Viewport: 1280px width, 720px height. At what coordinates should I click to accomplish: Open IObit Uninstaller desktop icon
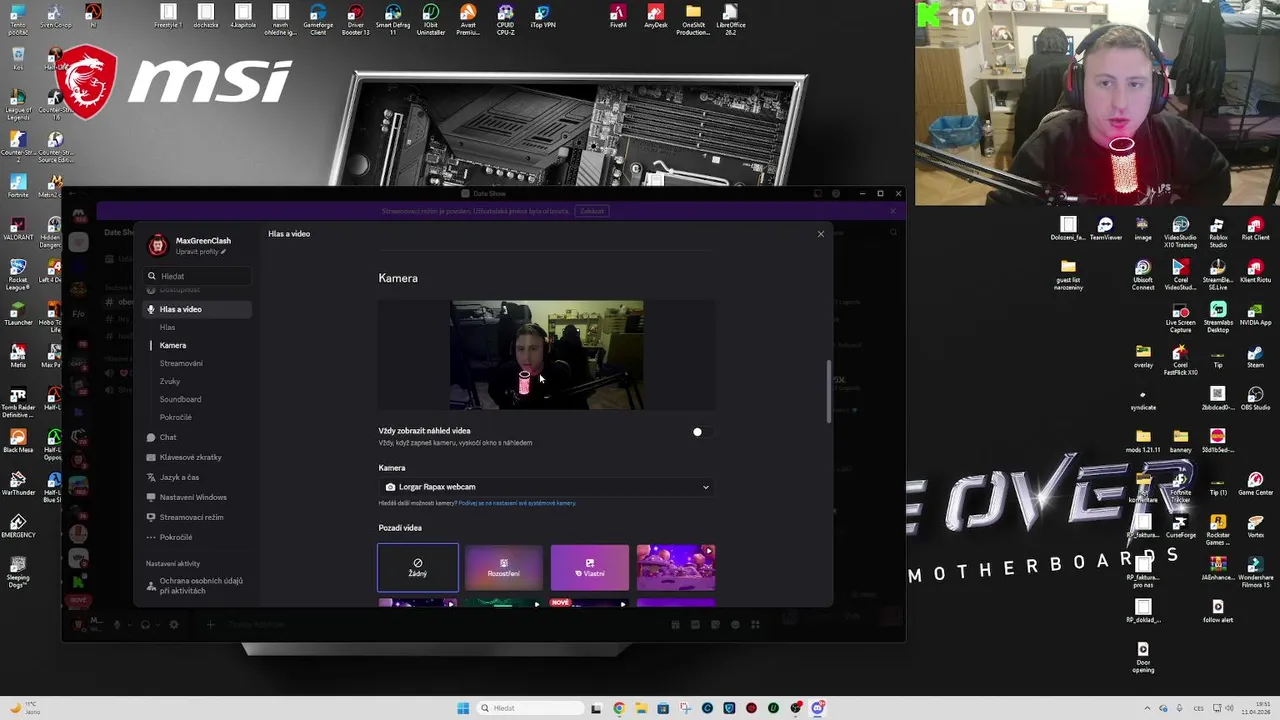pos(430,19)
